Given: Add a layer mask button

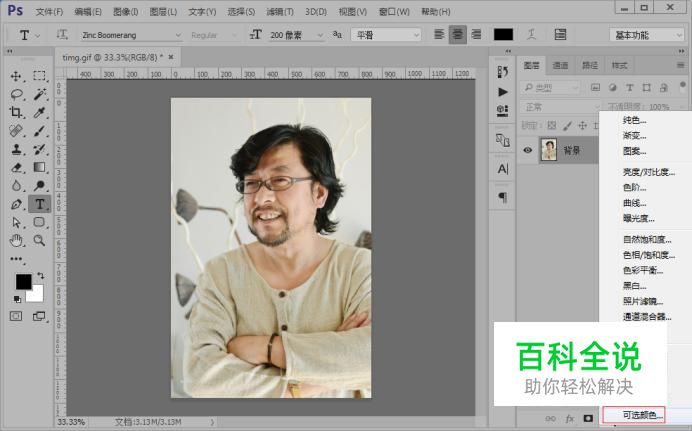Looking at the screenshot, I should [x=588, y=418].
